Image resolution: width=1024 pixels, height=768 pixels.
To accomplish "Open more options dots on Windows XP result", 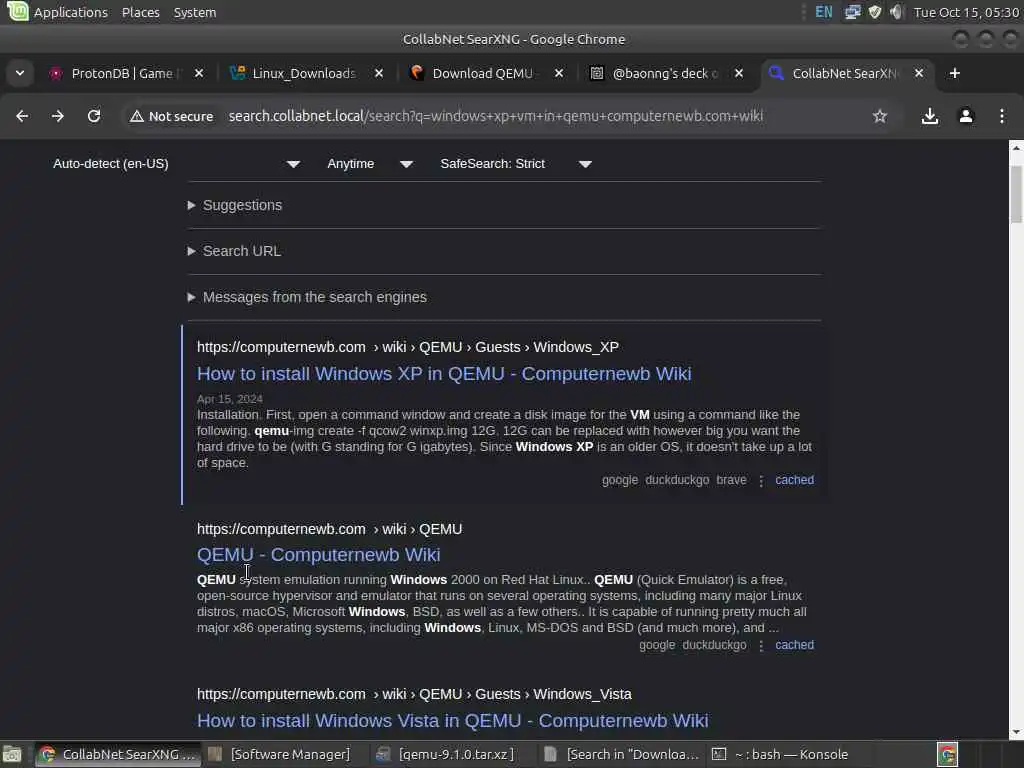I will (761, 481).
